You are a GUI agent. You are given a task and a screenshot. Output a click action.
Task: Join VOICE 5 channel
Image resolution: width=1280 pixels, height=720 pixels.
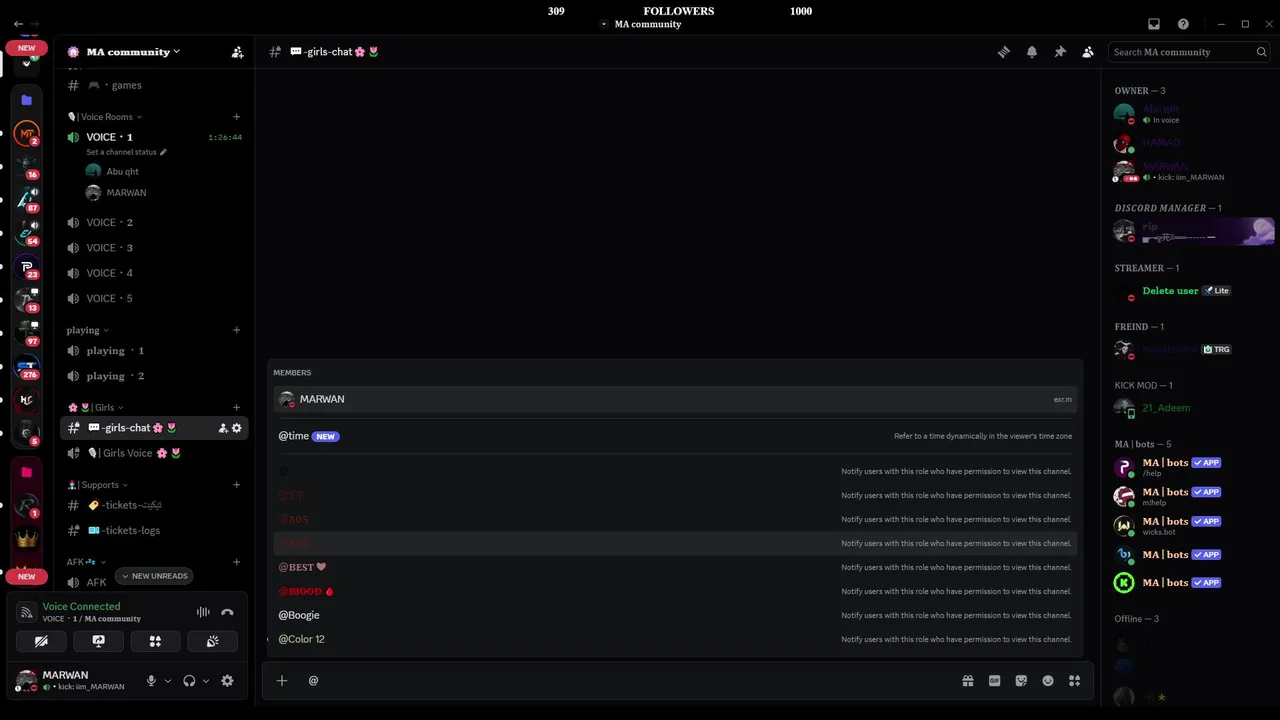[154, 298]
